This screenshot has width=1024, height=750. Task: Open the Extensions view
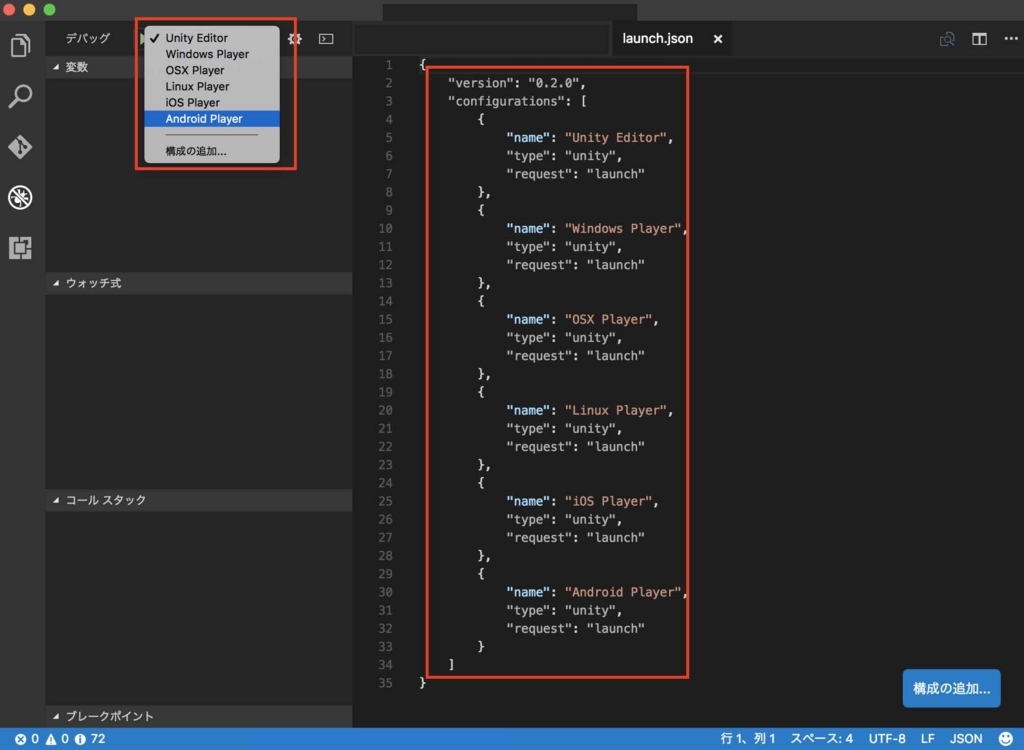pyautogui.click(x=20, y=248)
